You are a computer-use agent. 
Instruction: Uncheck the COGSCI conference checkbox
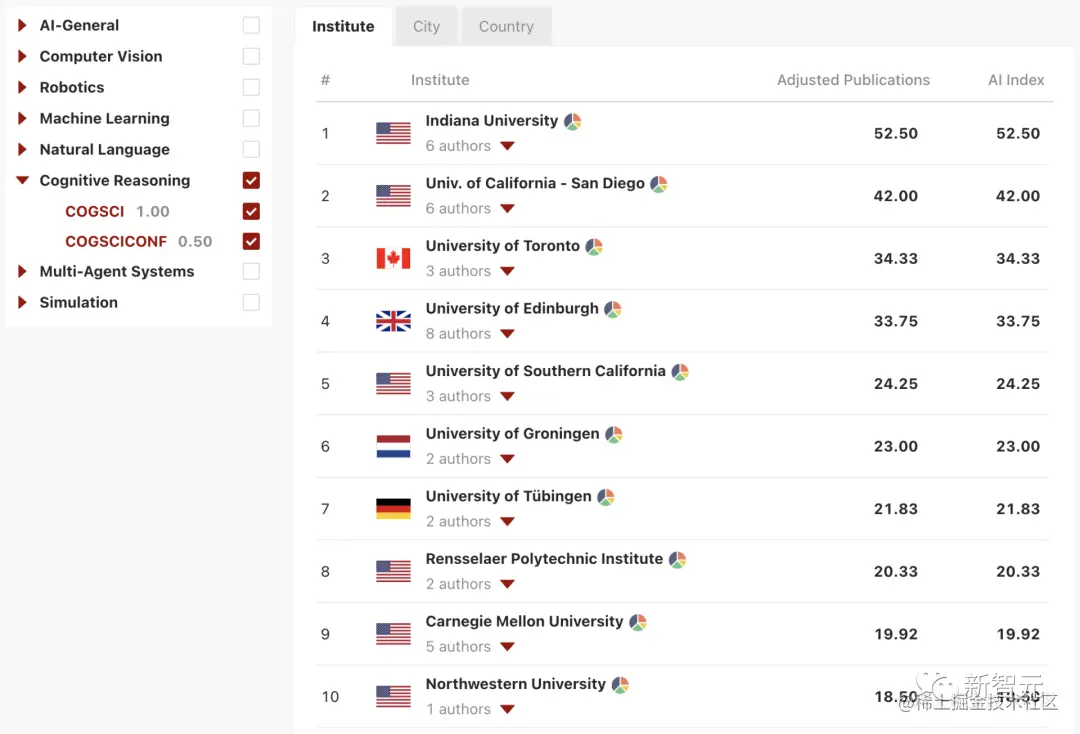point(251,211)
